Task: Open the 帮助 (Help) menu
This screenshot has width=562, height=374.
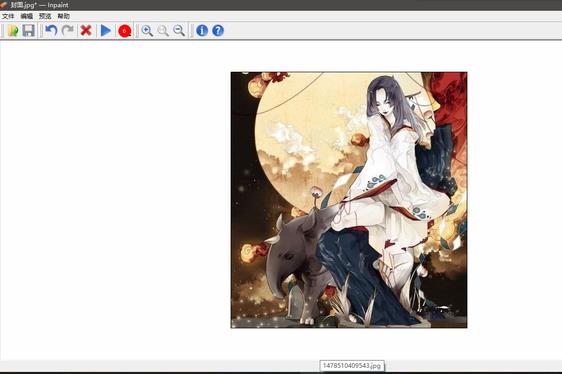Action: click(x=64, y=16)
